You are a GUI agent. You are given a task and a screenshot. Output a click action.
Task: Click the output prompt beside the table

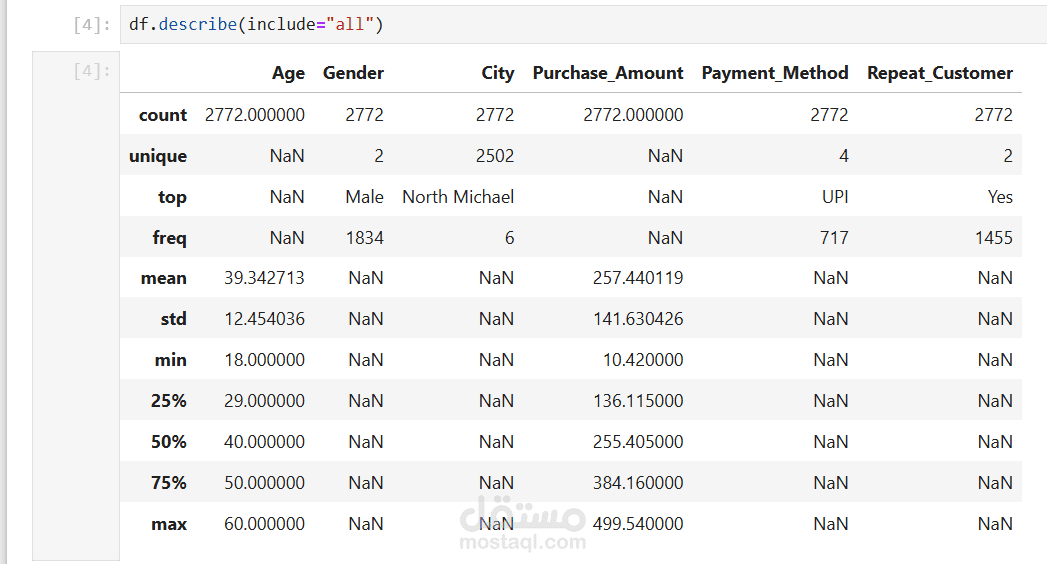pyautogui.click(x=91, y=72)
